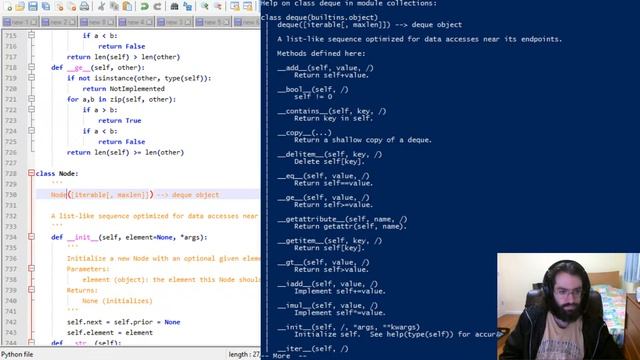Toggle synchronized horizontal scrolling icon
The height and width of the screenshot is (360, 640).
tap(247, 6)
